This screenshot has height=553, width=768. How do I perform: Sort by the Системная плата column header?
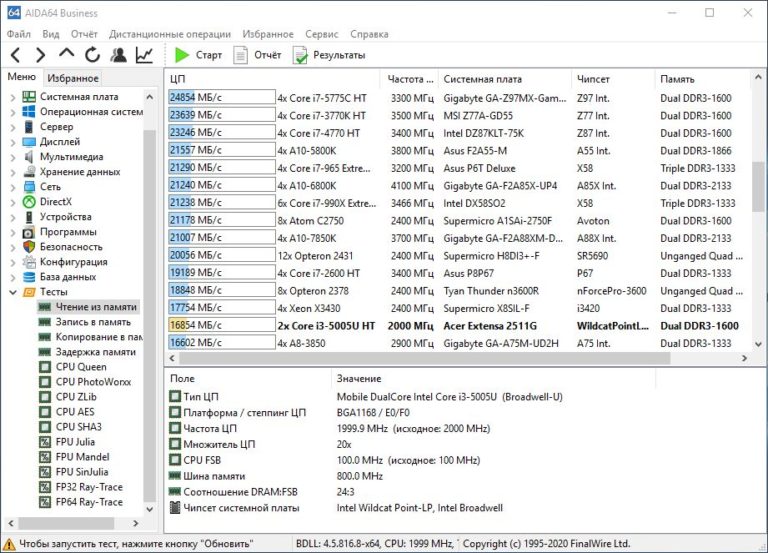pyautogui.click(x=505, y=79)
